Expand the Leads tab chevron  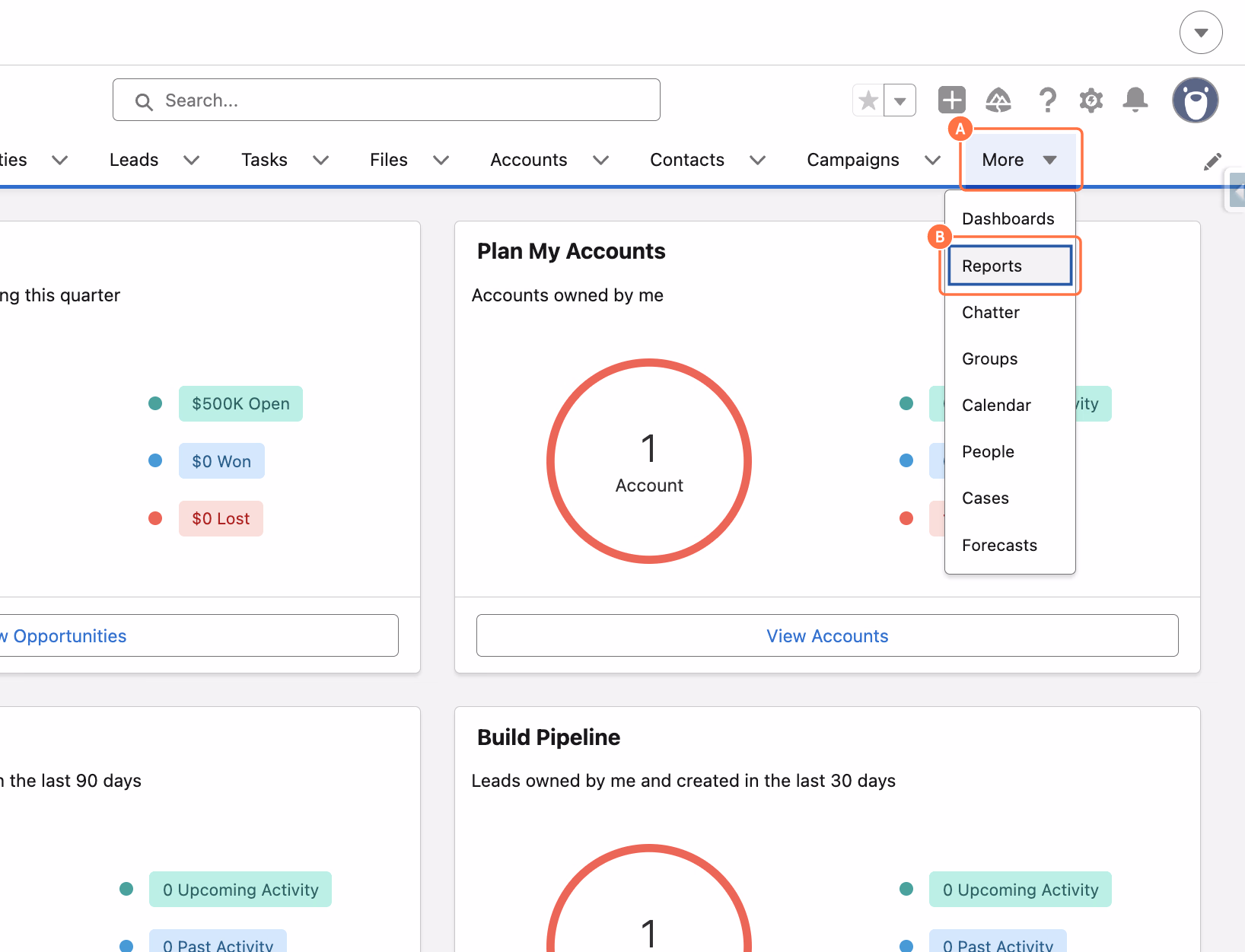(192, 160)
